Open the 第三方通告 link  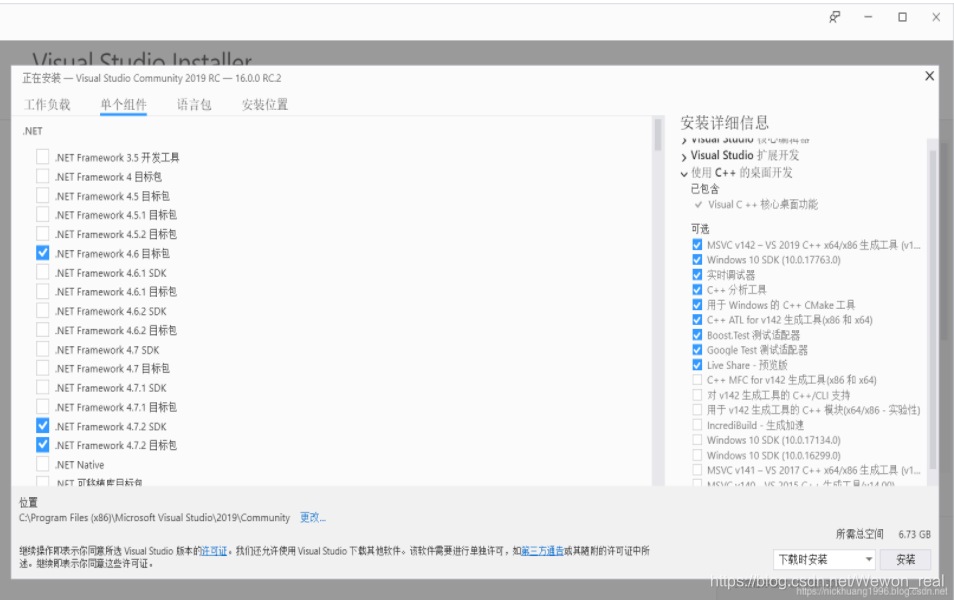coord(543,551)
